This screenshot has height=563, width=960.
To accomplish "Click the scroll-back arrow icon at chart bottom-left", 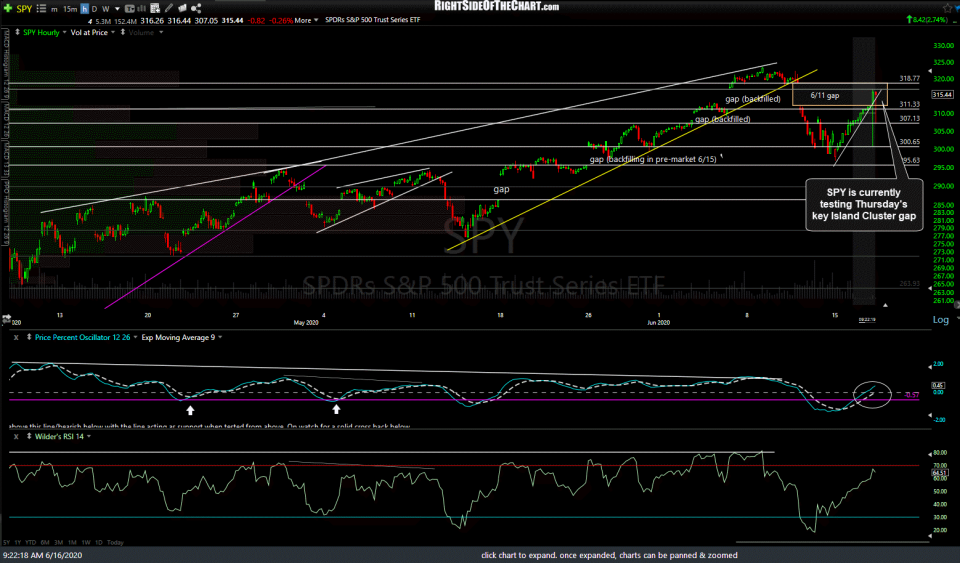I will click(x=7, y=319).
